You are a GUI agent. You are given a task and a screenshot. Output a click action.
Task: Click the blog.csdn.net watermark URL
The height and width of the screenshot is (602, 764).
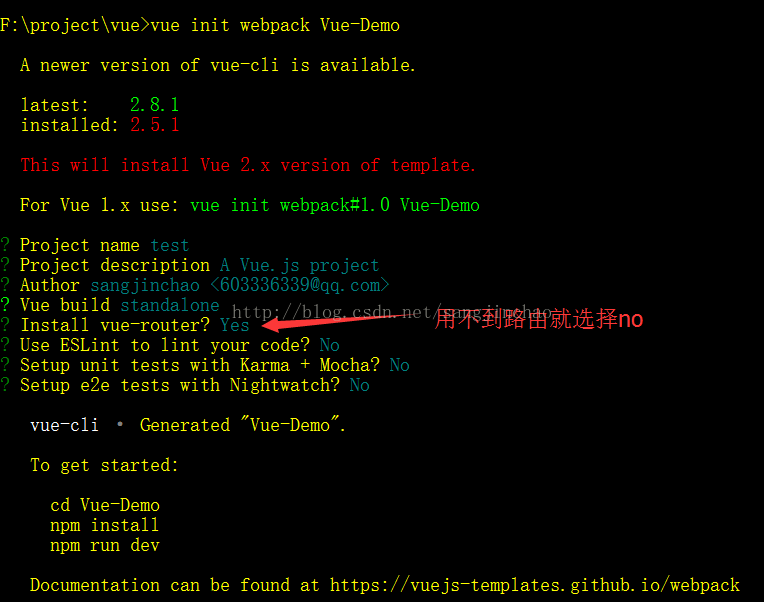coord(392,312)
